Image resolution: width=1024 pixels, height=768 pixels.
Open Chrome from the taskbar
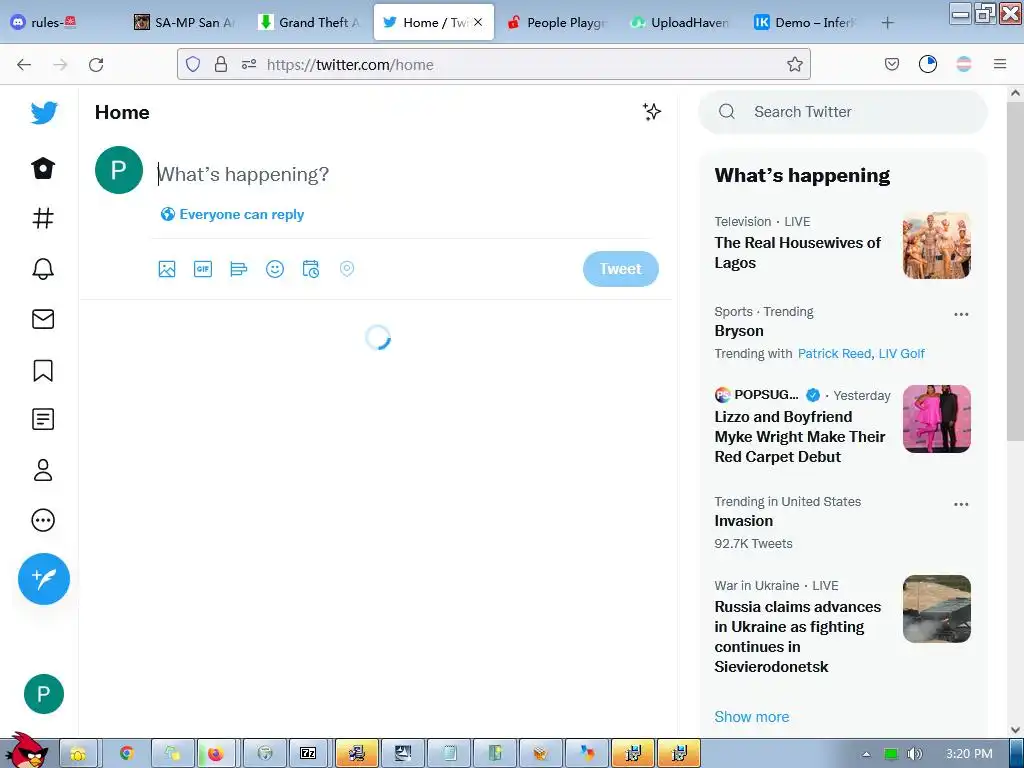point(126,754)
